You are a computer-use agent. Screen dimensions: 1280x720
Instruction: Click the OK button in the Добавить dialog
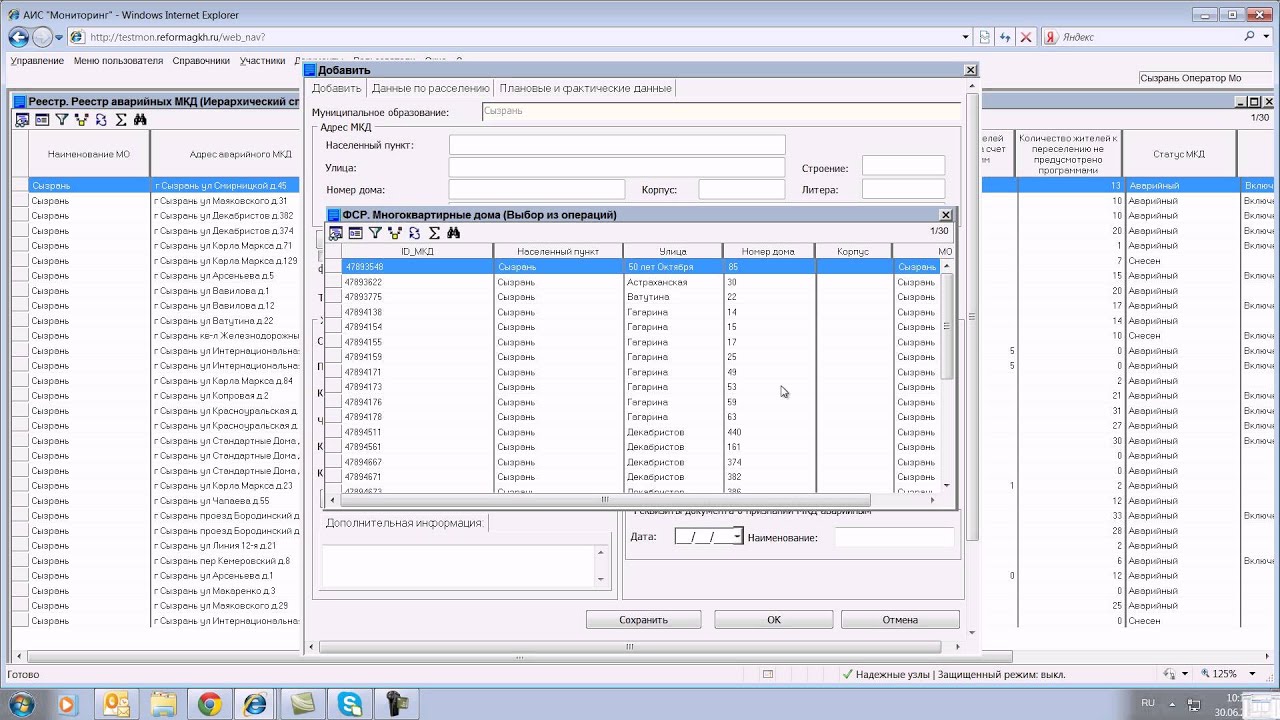[x=773, y=620]
